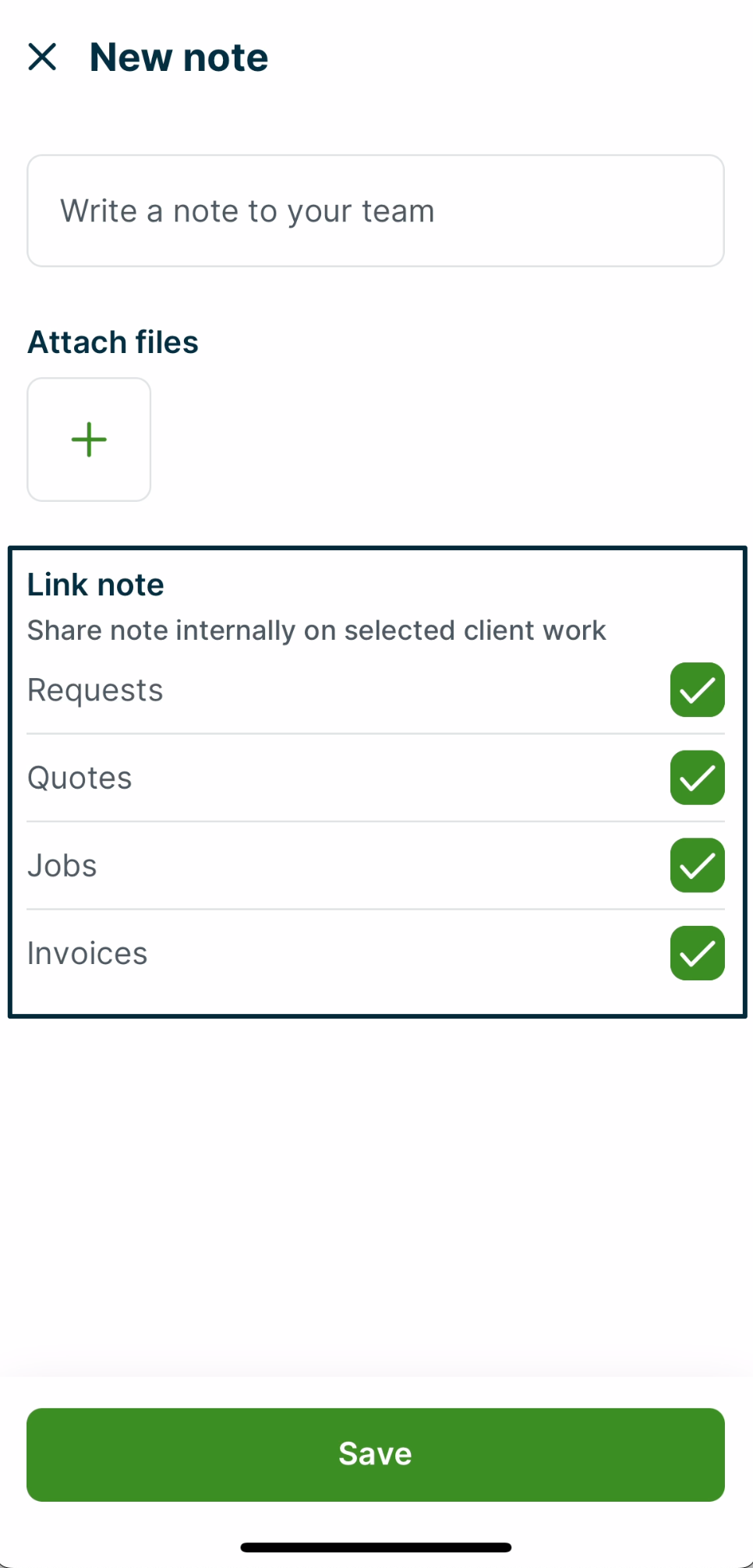Select the green checkmark beside Requests

pyautogui.click(x=697, y=690)
